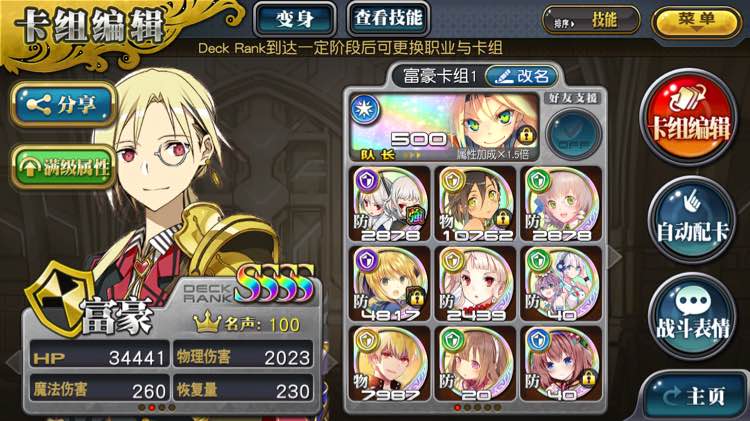Screen dimensions: 750x421
Task: Open the 排序 技能 sort dropdown
Action: point(591,21)
